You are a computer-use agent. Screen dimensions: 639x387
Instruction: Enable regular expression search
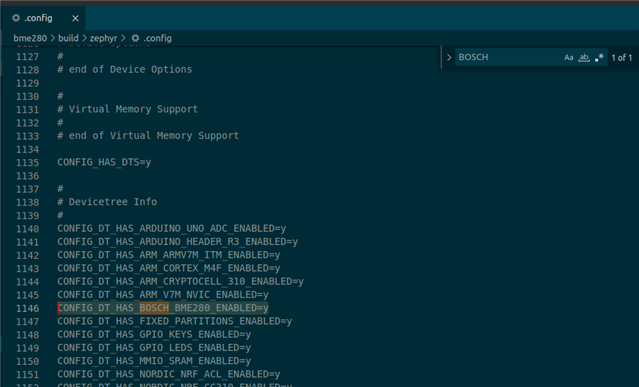click(x=599, y=57)
